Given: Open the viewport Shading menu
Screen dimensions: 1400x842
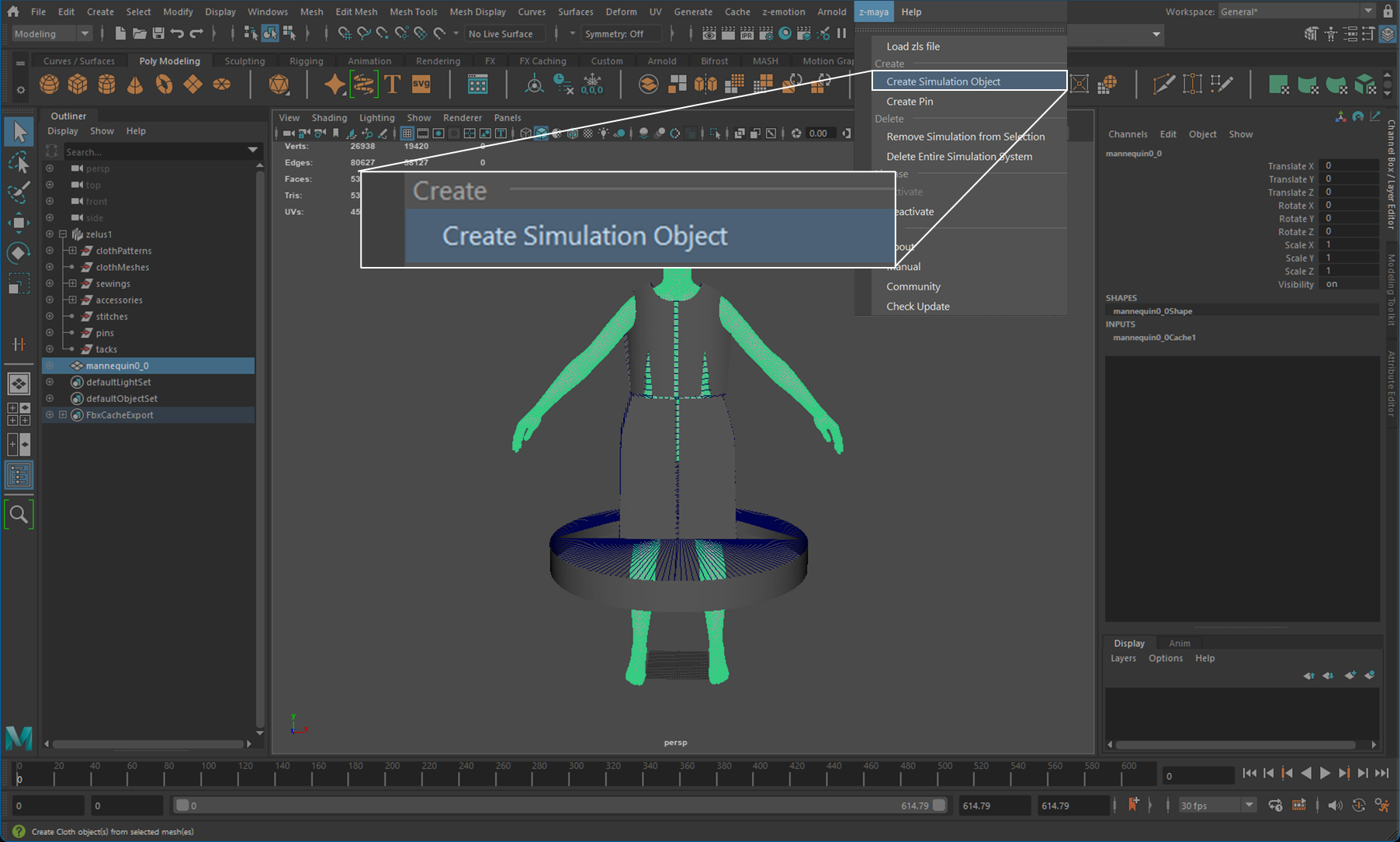Looking at the screenshot, I should [329, 118].
